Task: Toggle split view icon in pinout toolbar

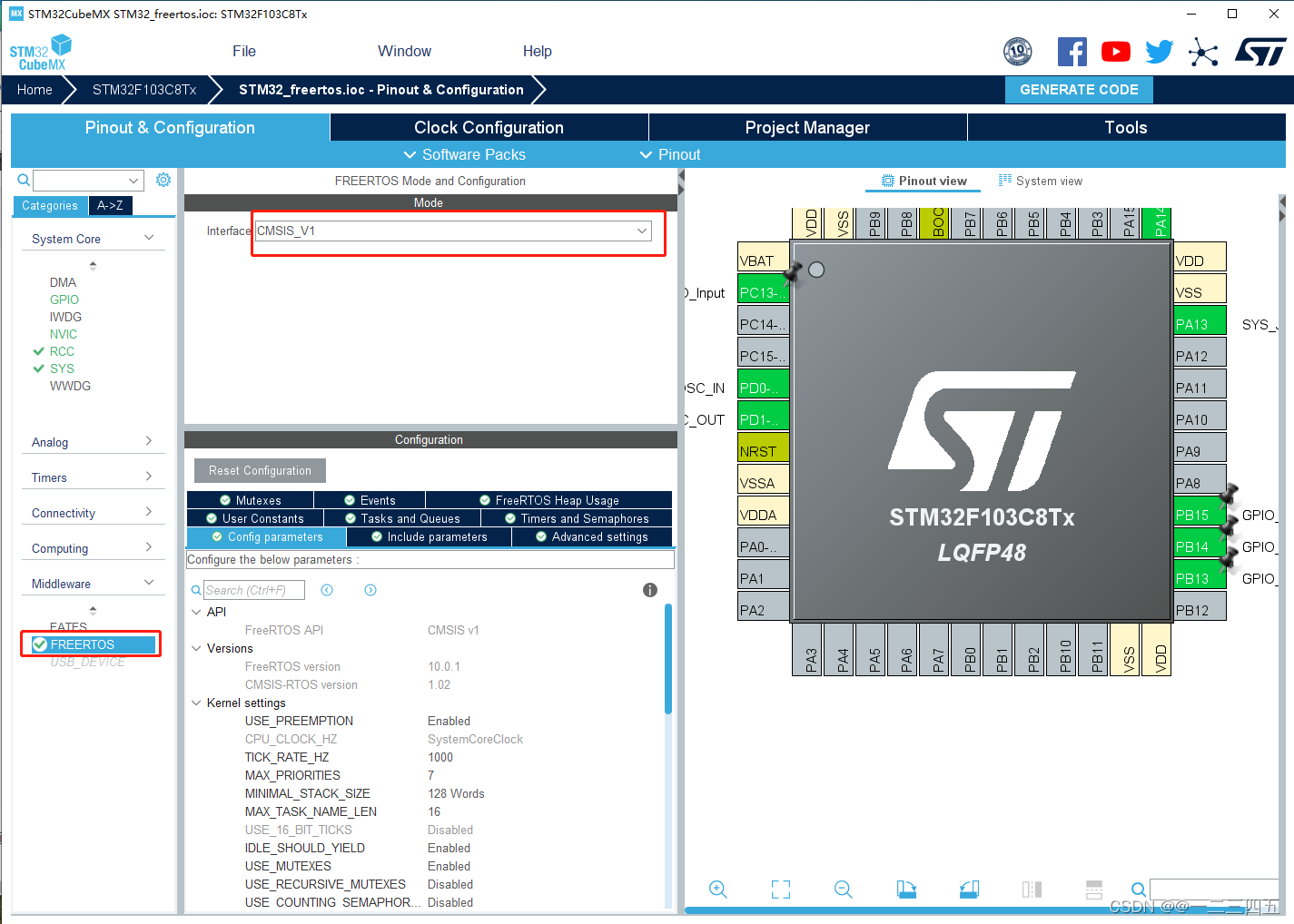Action: click(x=1032, y=890)
